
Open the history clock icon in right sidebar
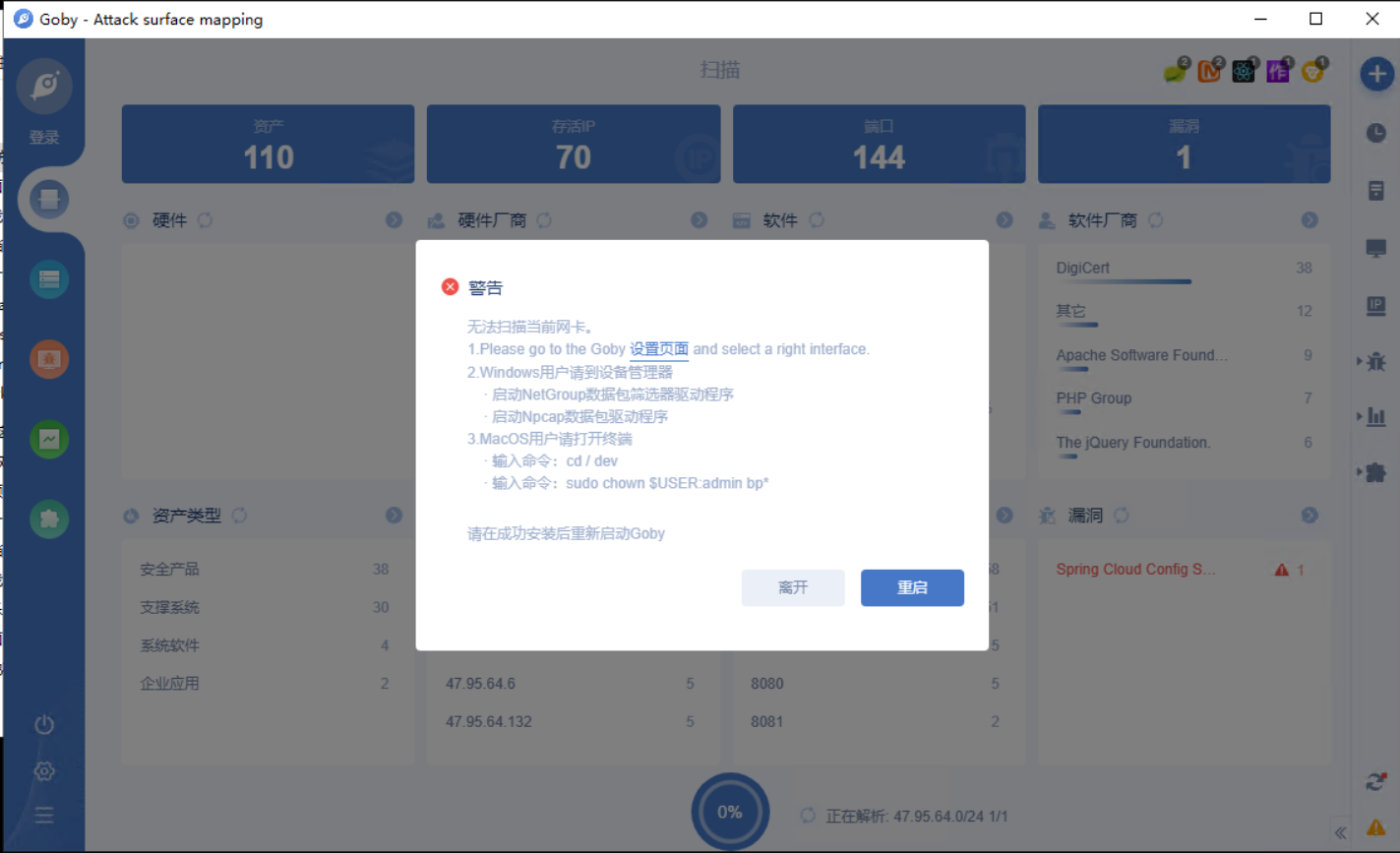coord(1376,132)
